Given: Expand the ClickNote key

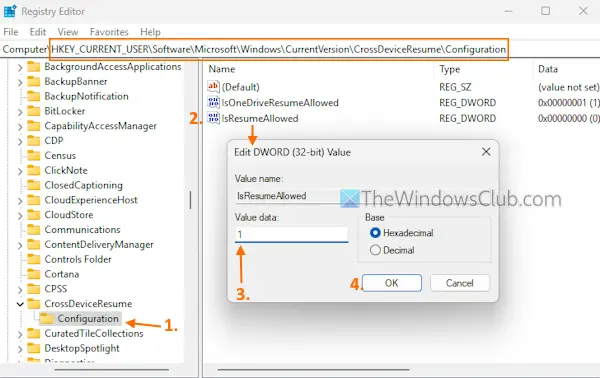Looking at the screenshot, I should 20,171.
